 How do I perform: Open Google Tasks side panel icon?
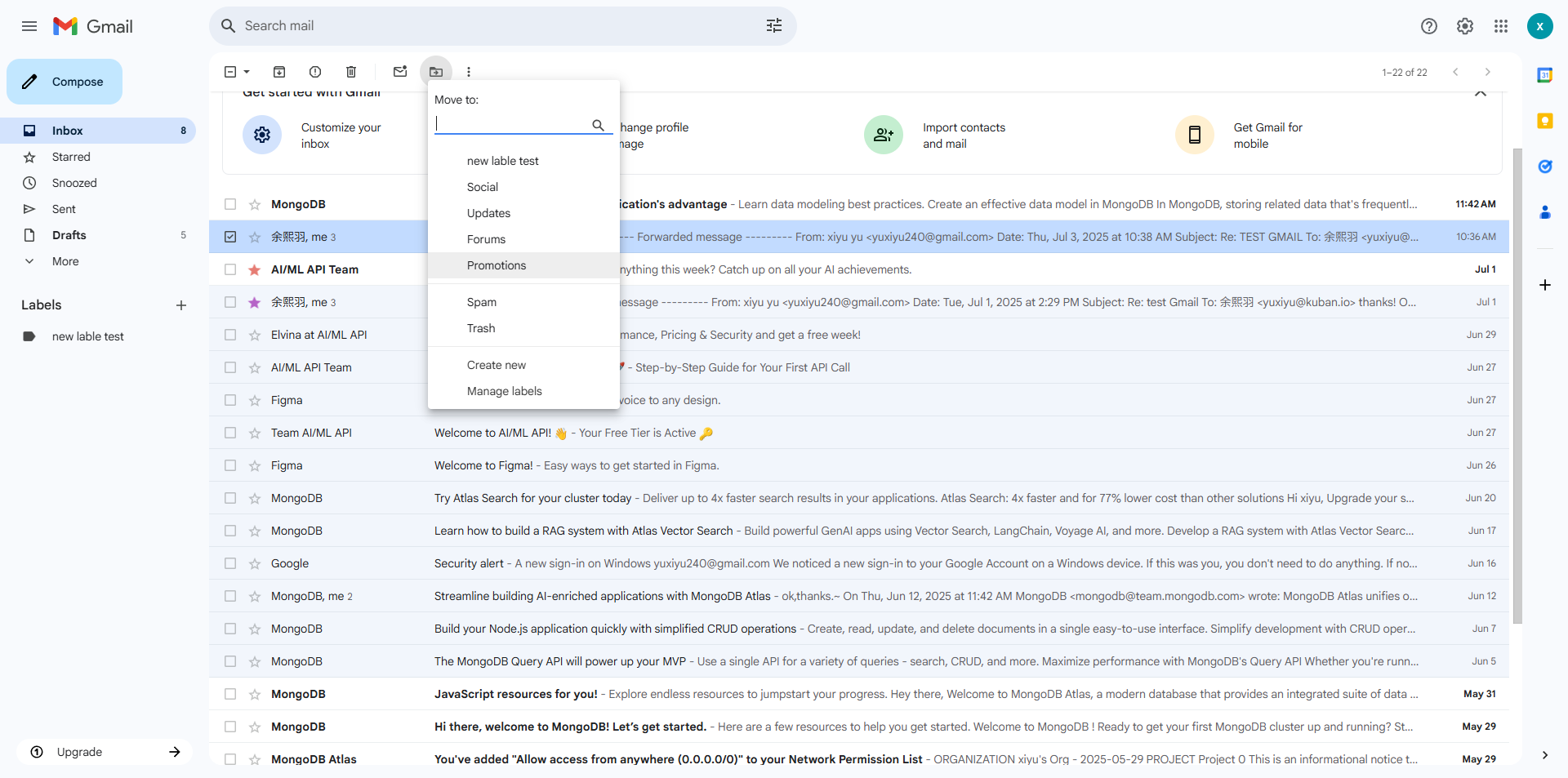point(1545,167)
